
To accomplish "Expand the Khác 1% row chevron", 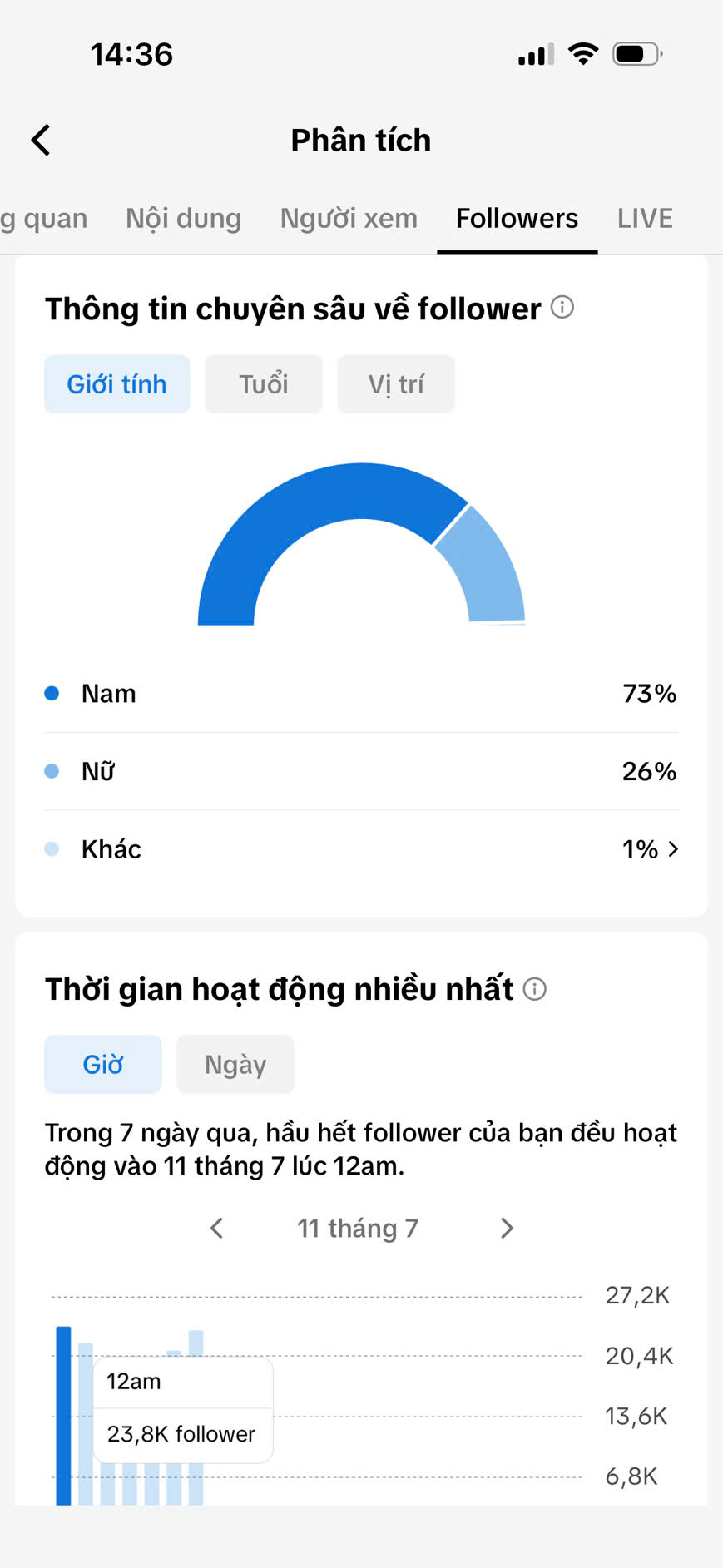I will [x=674, y=849].
